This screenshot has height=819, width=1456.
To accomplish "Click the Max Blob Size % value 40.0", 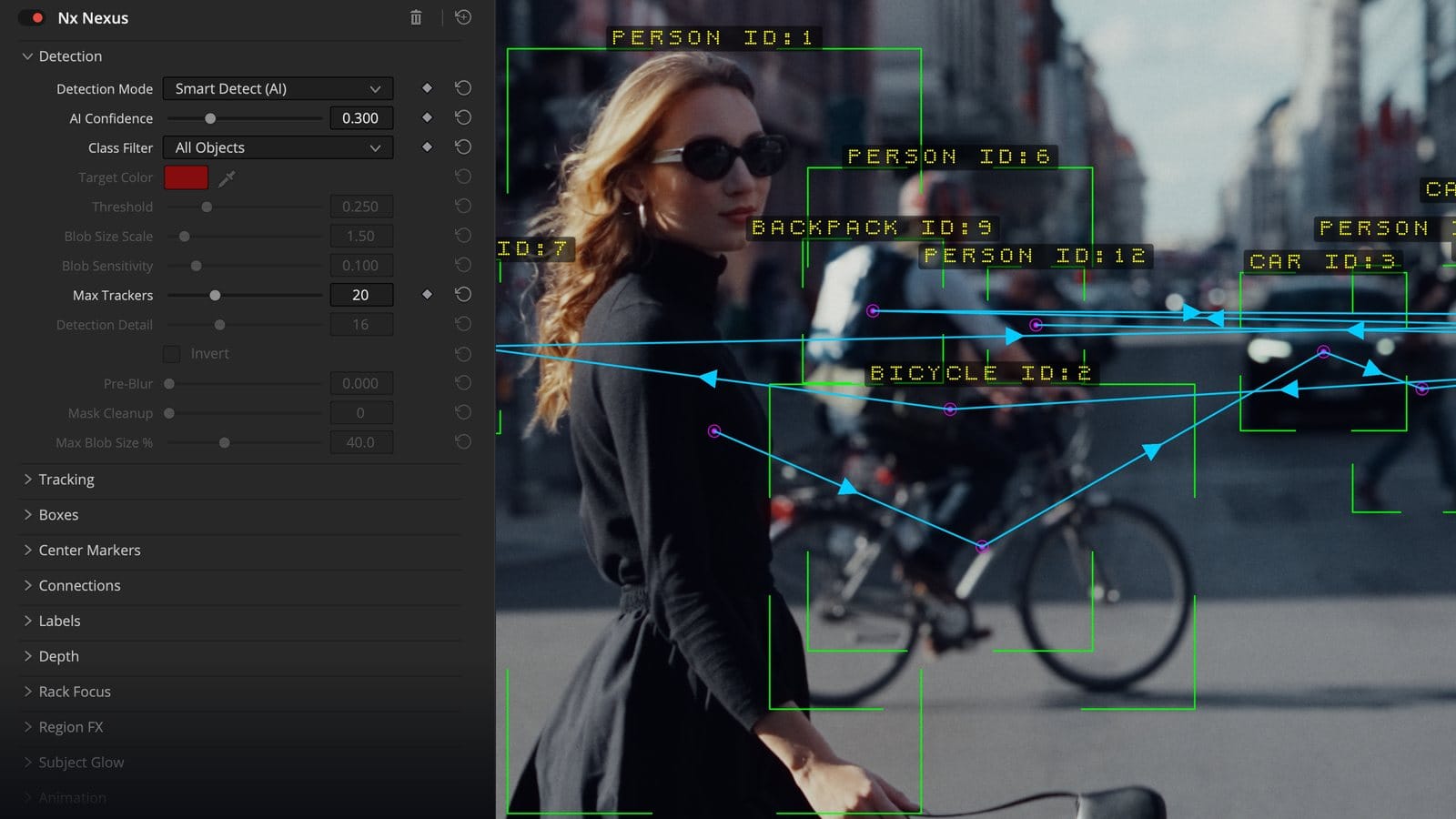I will pos(361,442).
